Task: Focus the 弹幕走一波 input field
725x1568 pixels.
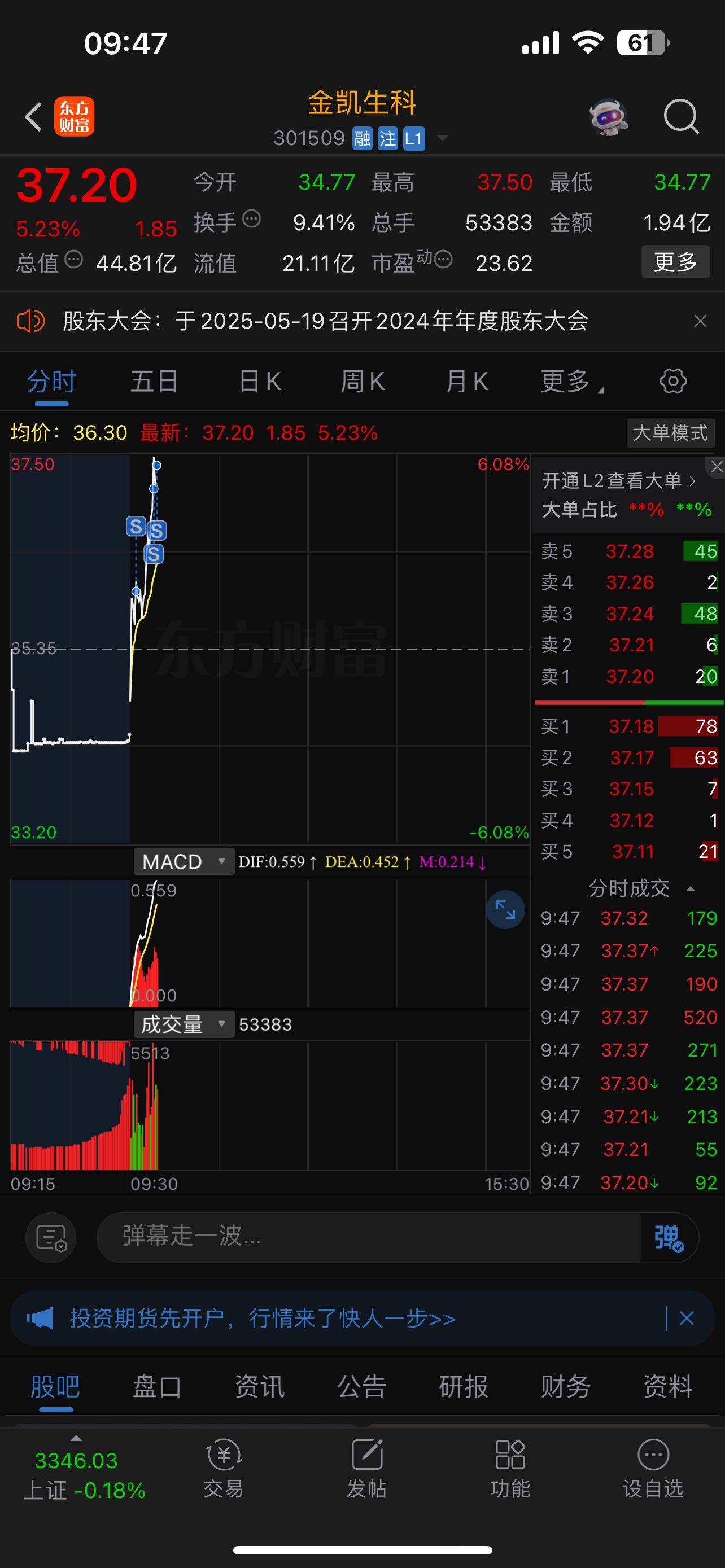Action: (x=368, y=1237)
